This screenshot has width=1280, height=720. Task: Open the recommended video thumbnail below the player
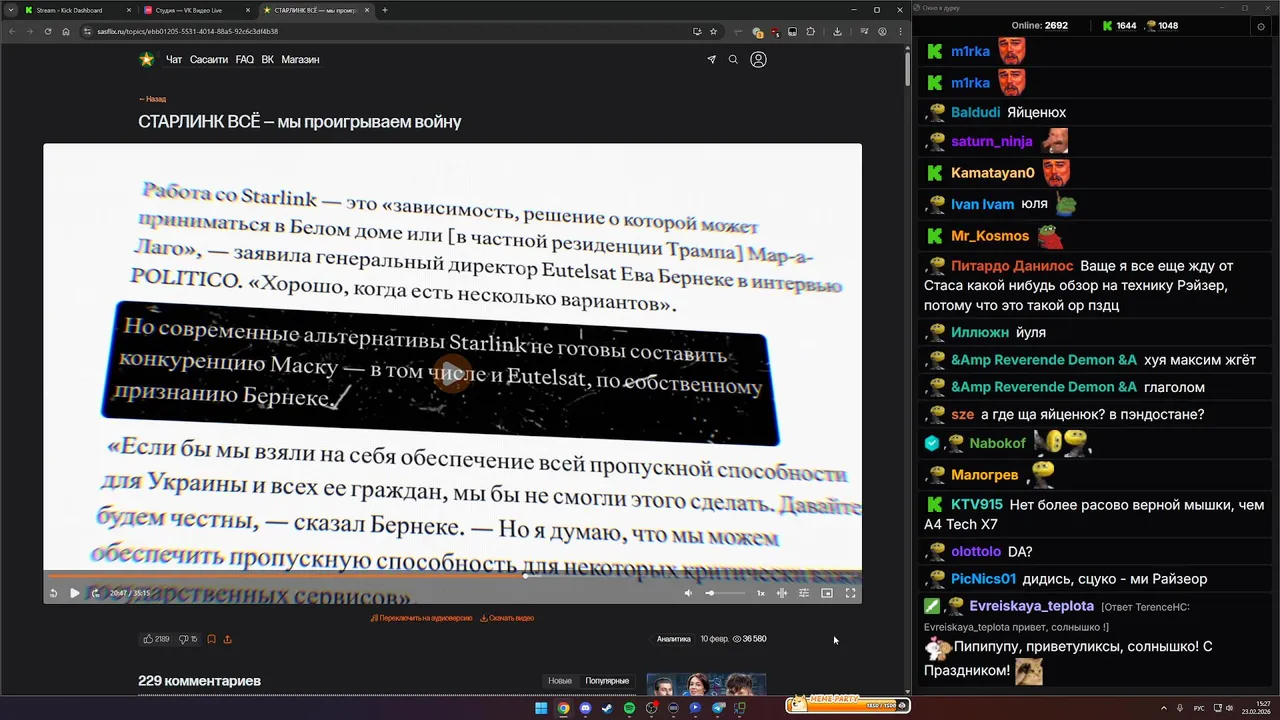point(706,685)
